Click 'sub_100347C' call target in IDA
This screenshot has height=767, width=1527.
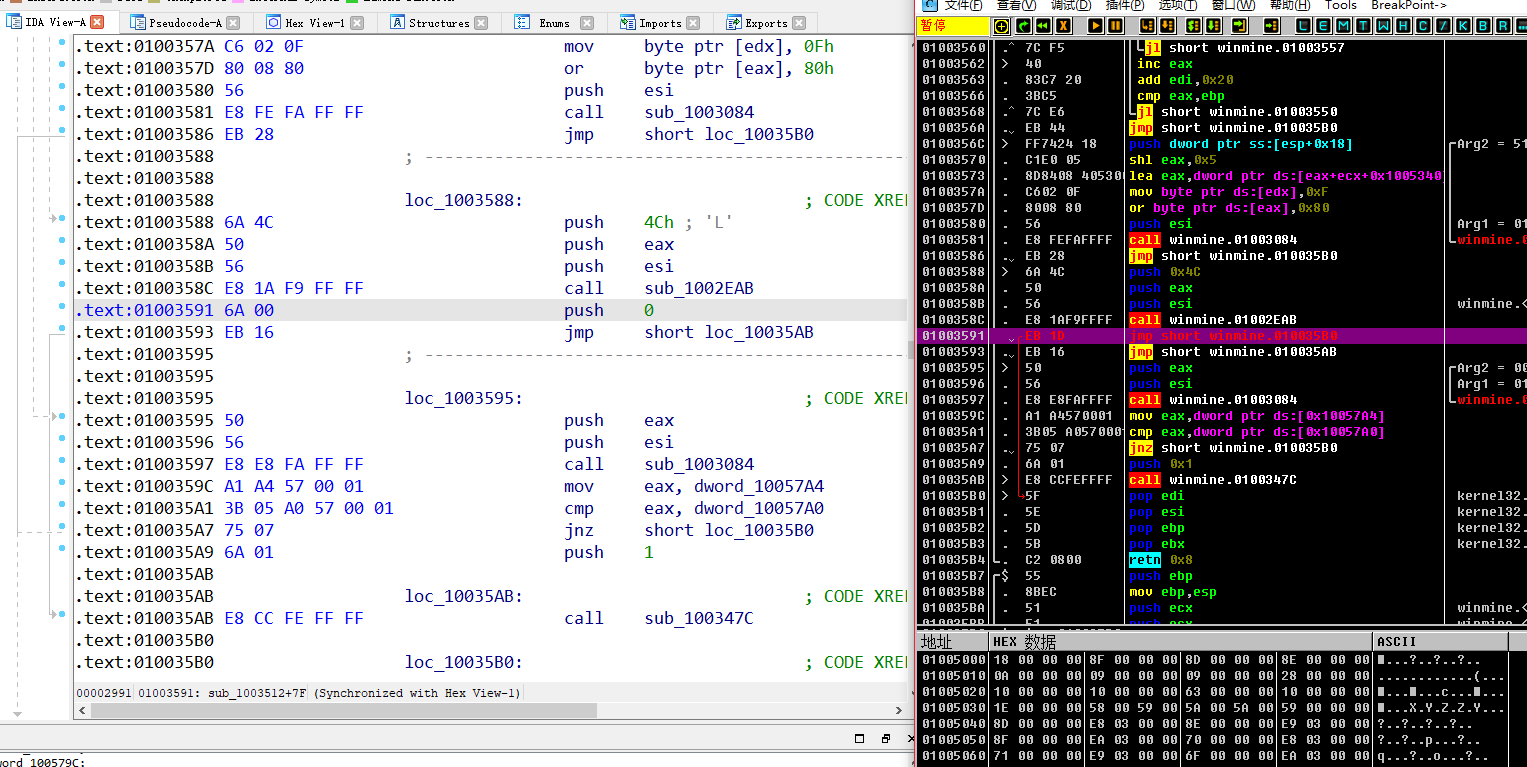pos(699,618)
